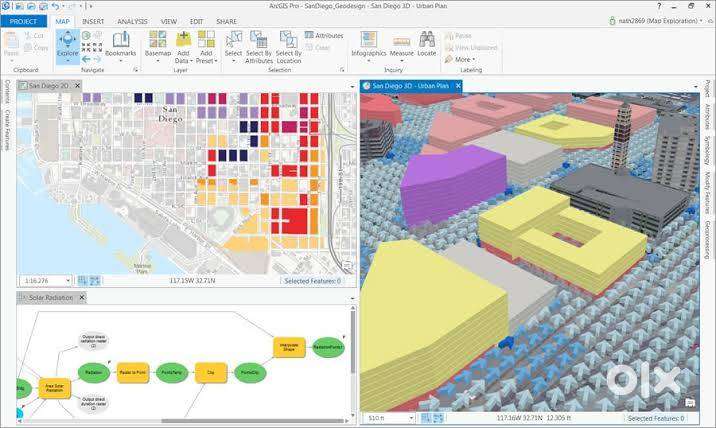Expand the Navigate group dialog launcher

point(136,70)
